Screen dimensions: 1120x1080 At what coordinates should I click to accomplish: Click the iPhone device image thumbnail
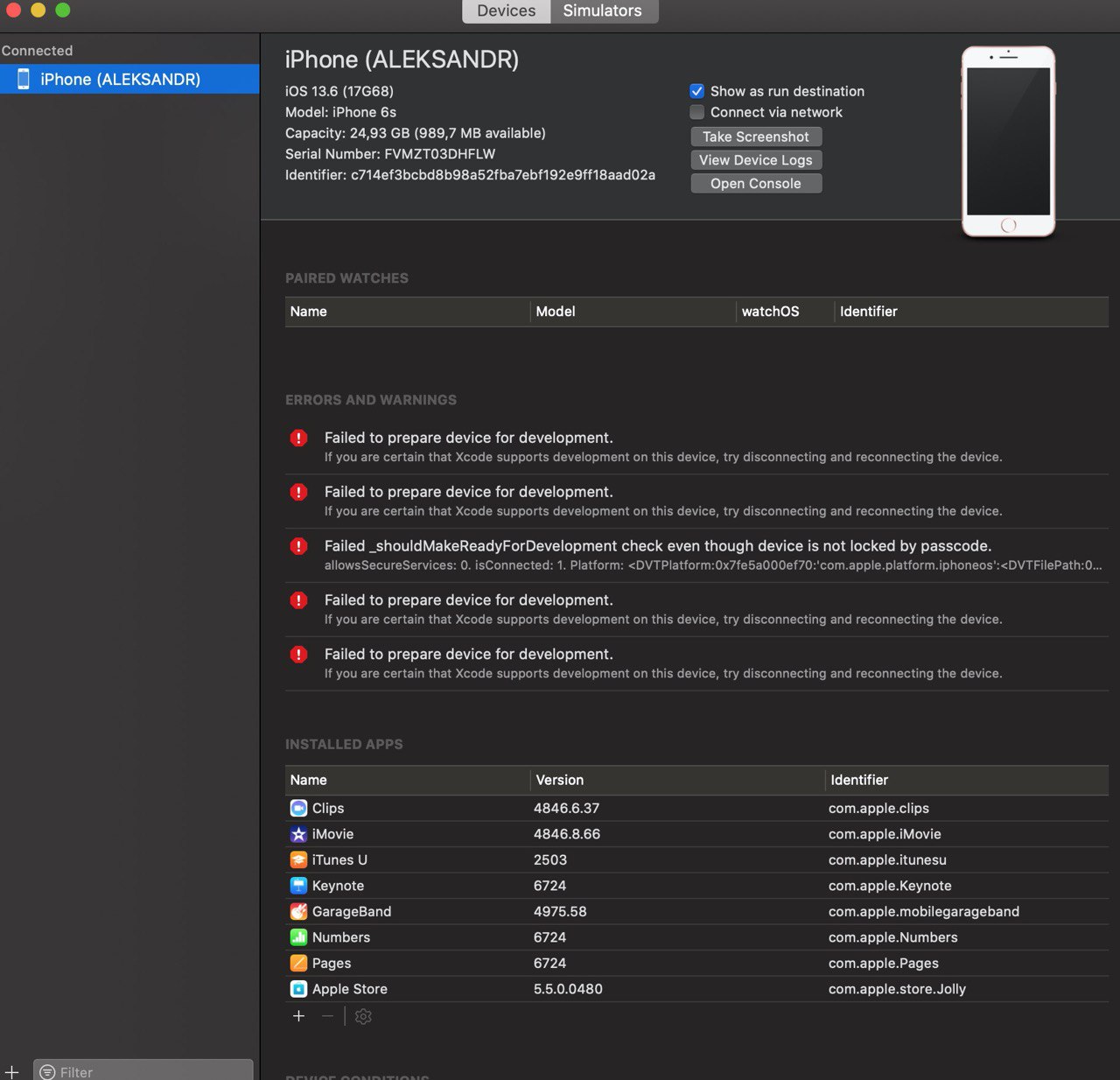[1008, 141]
